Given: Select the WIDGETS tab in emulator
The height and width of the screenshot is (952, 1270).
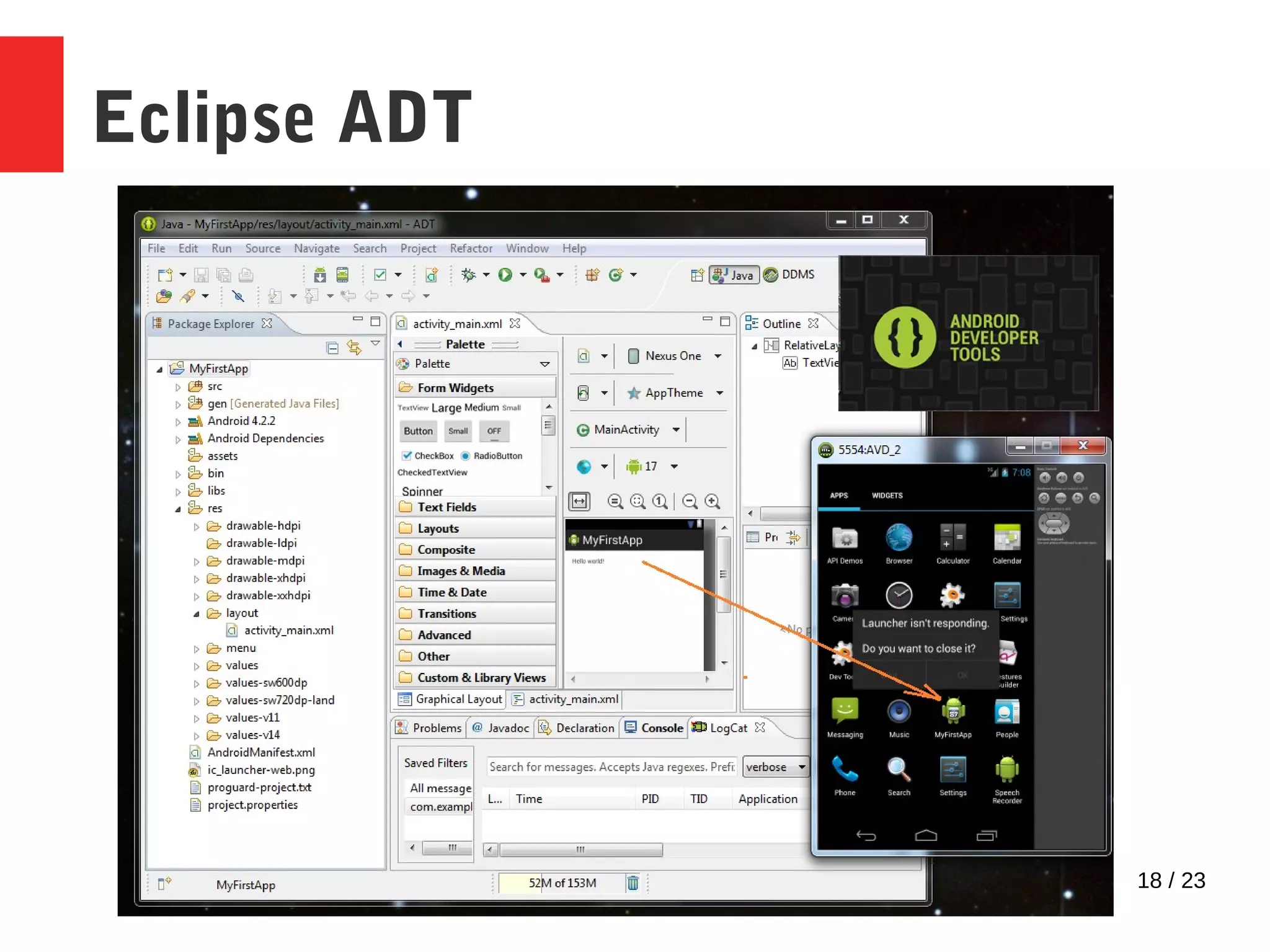Looking at the screenshot, I should click(887, 496).
